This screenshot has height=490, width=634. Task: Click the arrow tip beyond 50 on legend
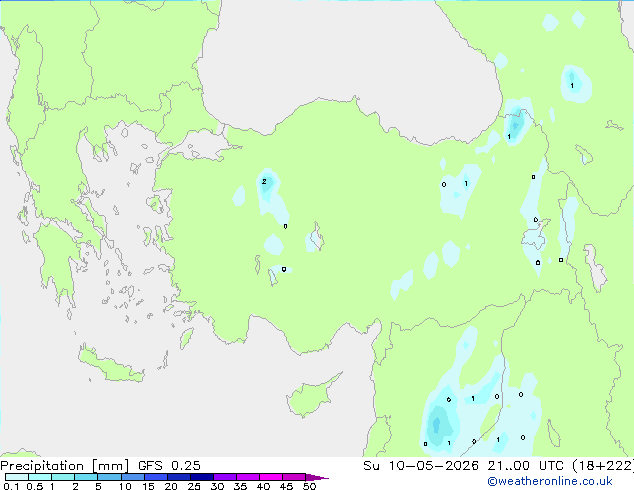[317, 477]
